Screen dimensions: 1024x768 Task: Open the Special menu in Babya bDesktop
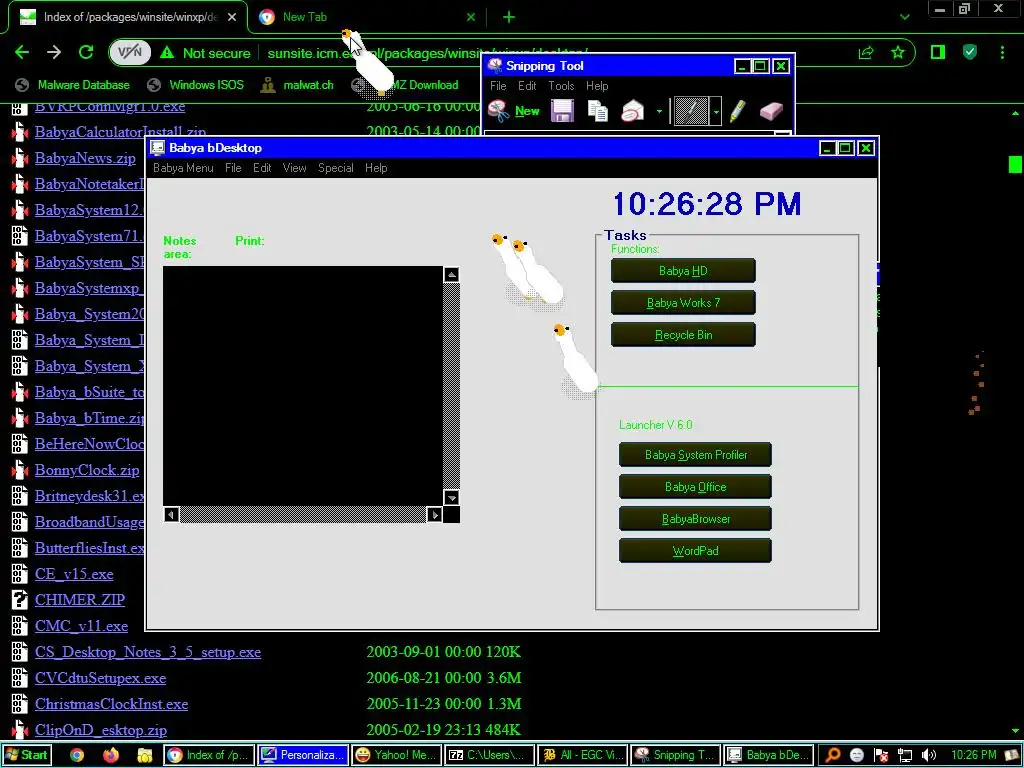pyautogui.click(x=336, y=168)
